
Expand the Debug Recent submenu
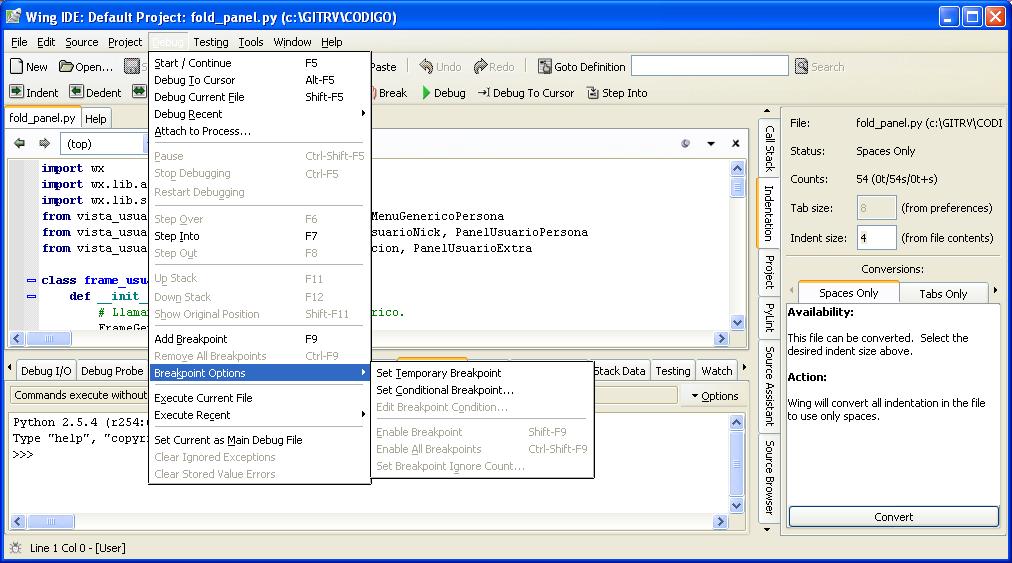click(259, 114)
